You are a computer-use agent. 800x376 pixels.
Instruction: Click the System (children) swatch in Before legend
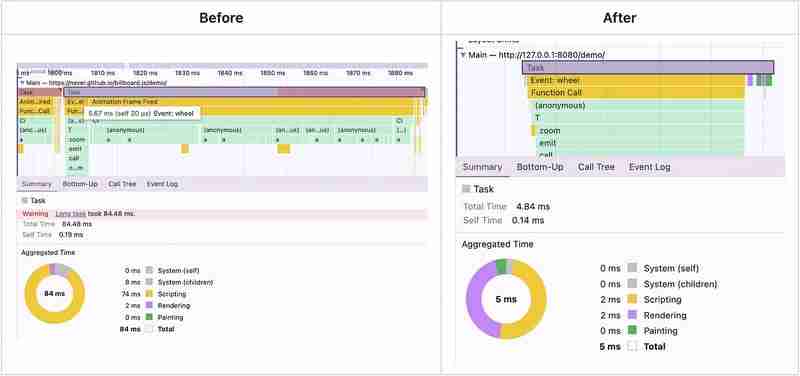pos(149,282)
